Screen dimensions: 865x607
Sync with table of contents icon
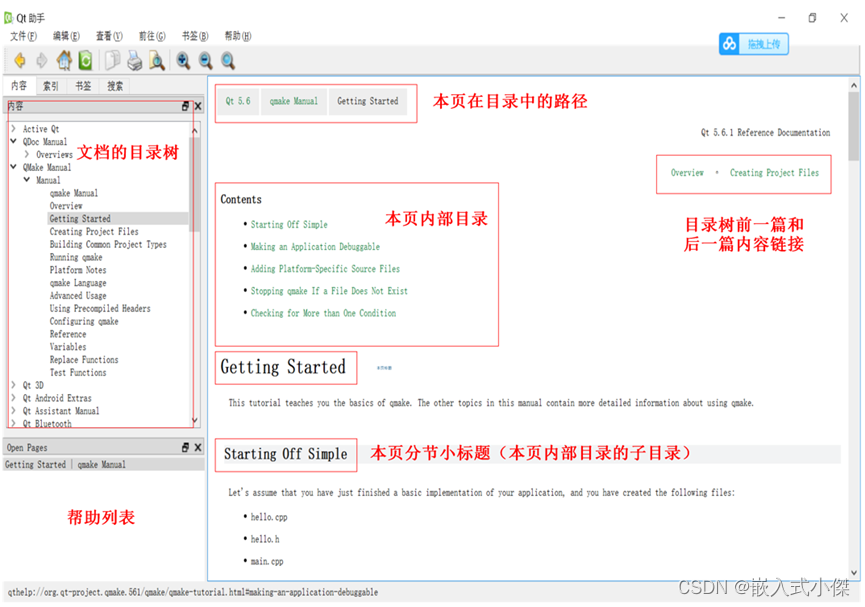[86, 60]
